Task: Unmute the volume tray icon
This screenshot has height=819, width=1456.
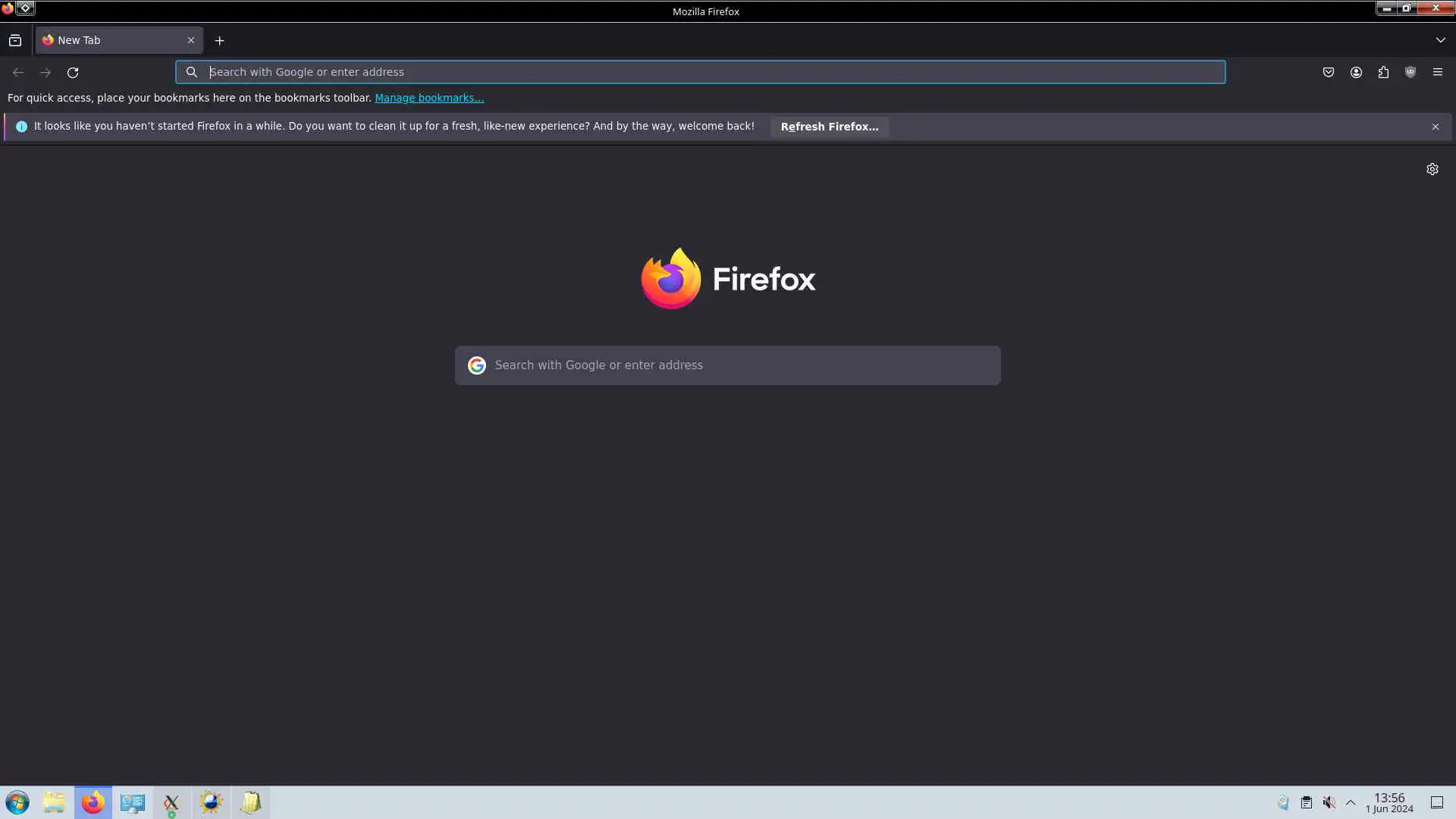Action: pos(1329,802)
